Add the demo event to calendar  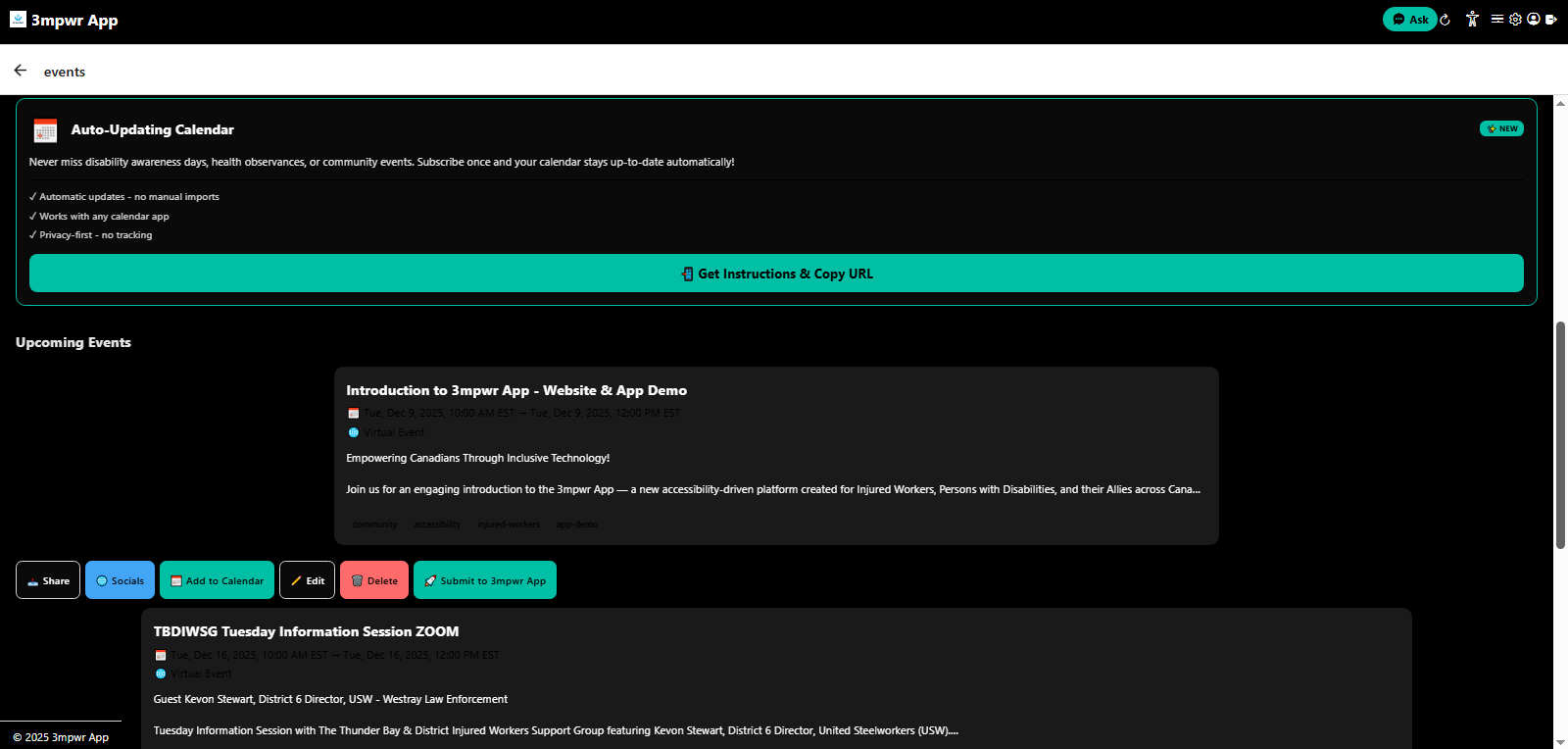point(217,580)
